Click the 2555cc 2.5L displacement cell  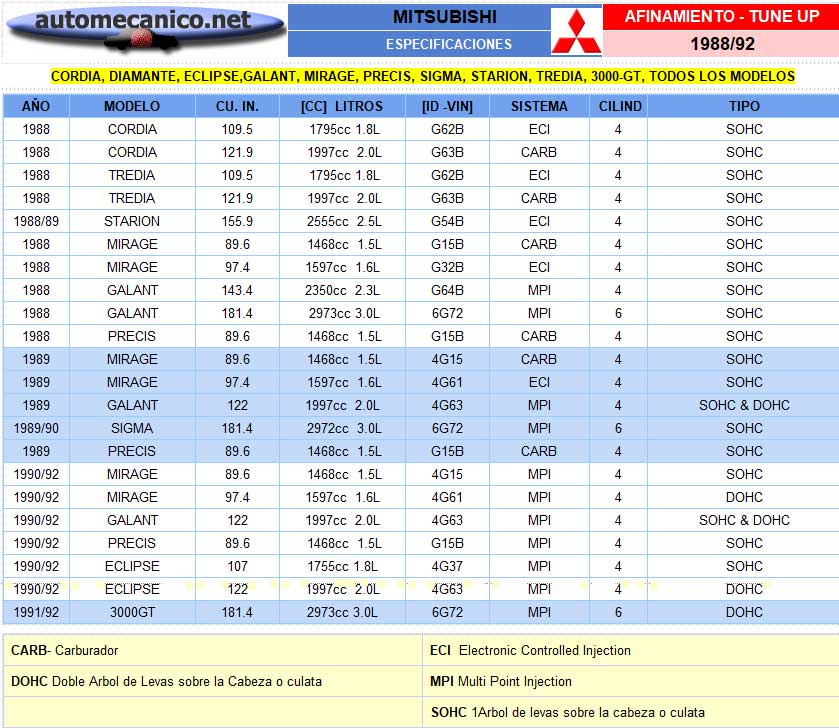tap(344, 221)
